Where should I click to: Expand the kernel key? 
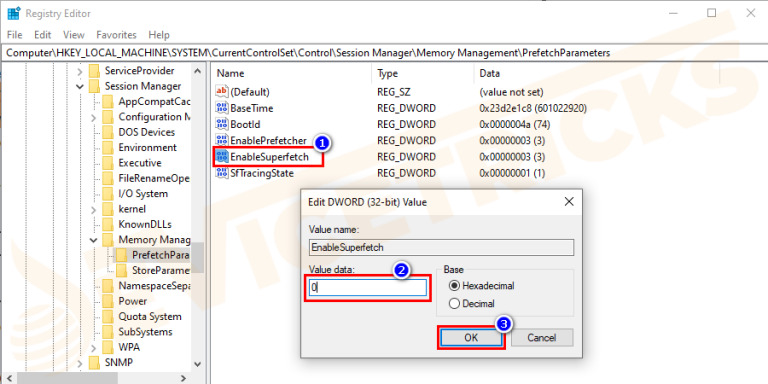93,209
